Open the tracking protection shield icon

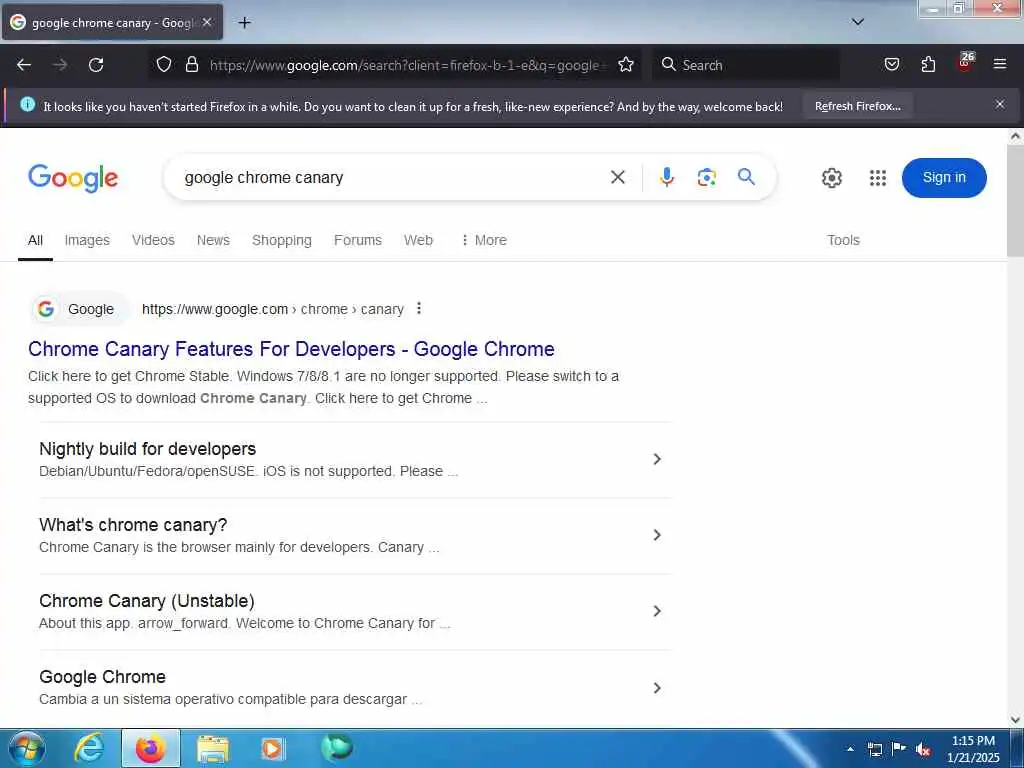point(164,65)
